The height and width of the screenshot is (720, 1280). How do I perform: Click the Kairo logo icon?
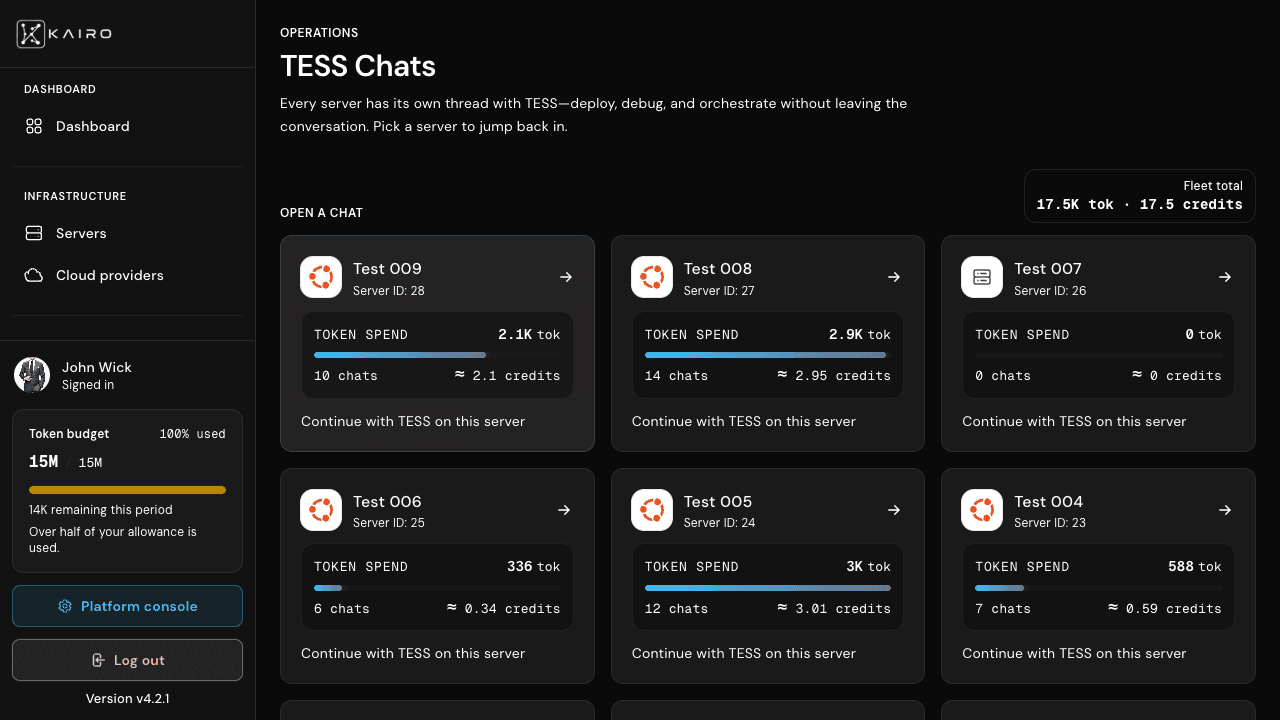click(x=31, y=34)
